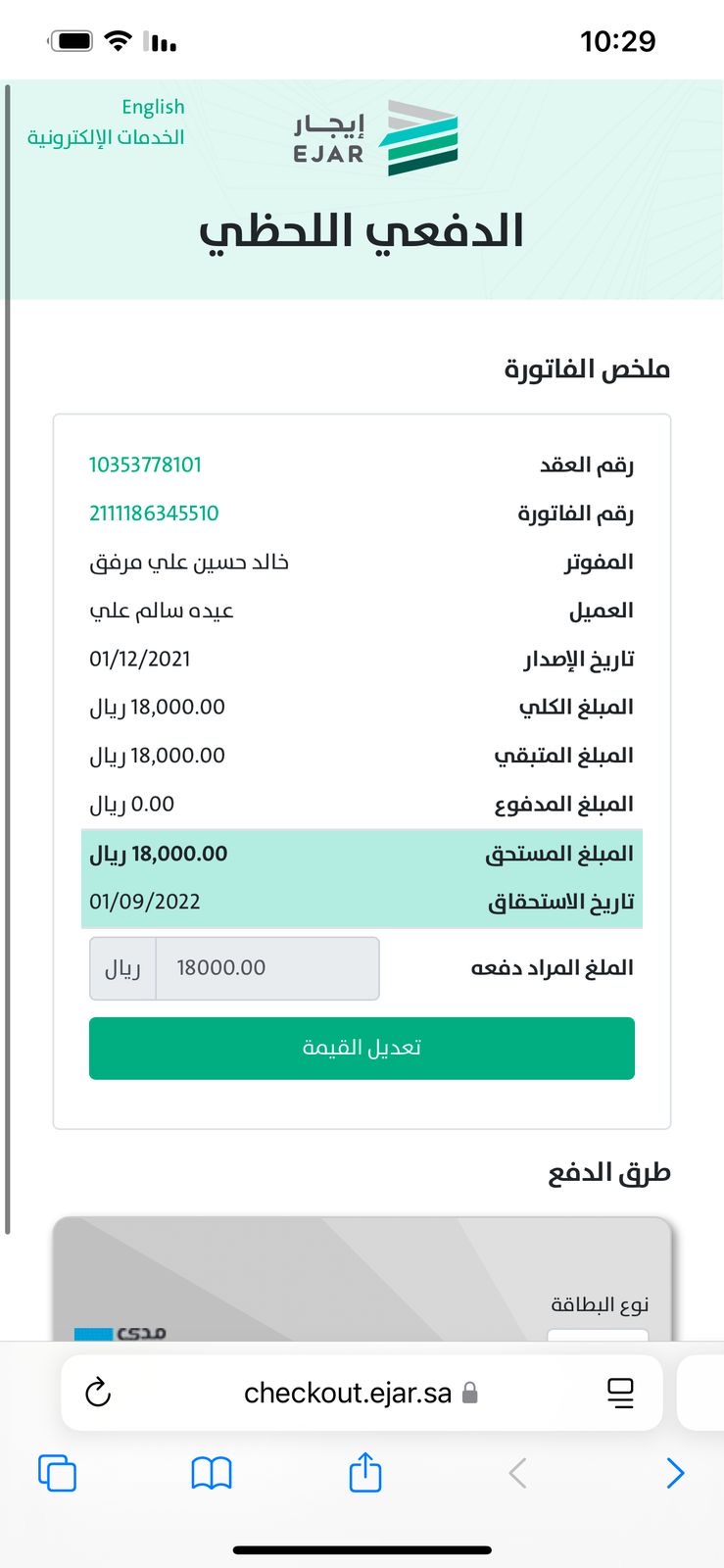The height and width of the screenshot is (1568, 724).
Task: Open the Safari tabs overview
Action: (57, 1473)
